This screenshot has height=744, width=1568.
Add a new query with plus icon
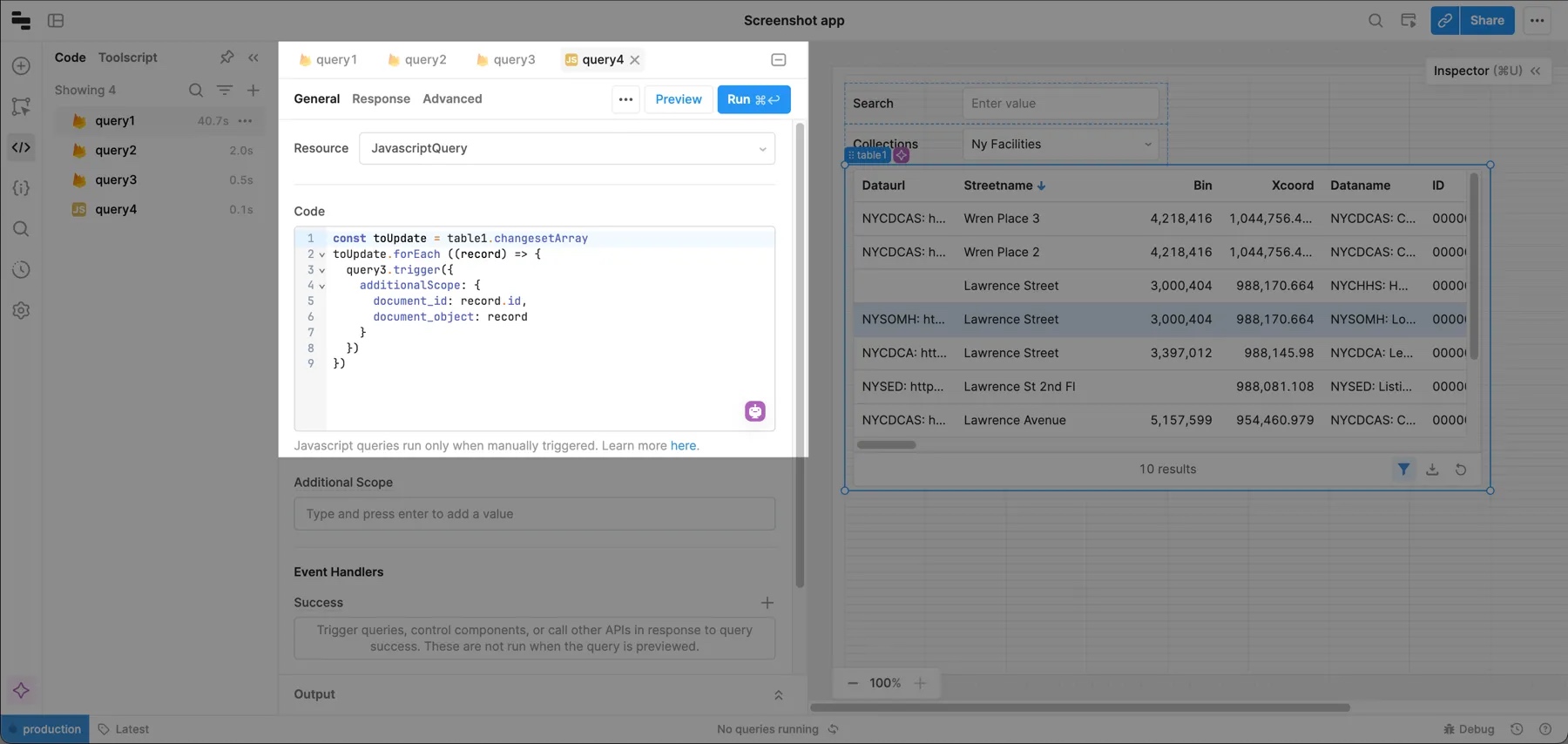(x=253, y=90)
